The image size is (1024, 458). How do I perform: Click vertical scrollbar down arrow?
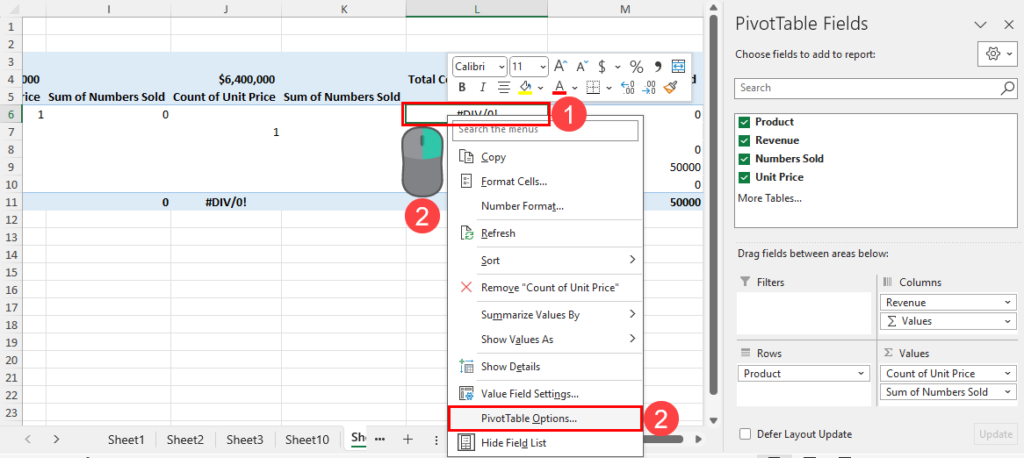point(713,420)
